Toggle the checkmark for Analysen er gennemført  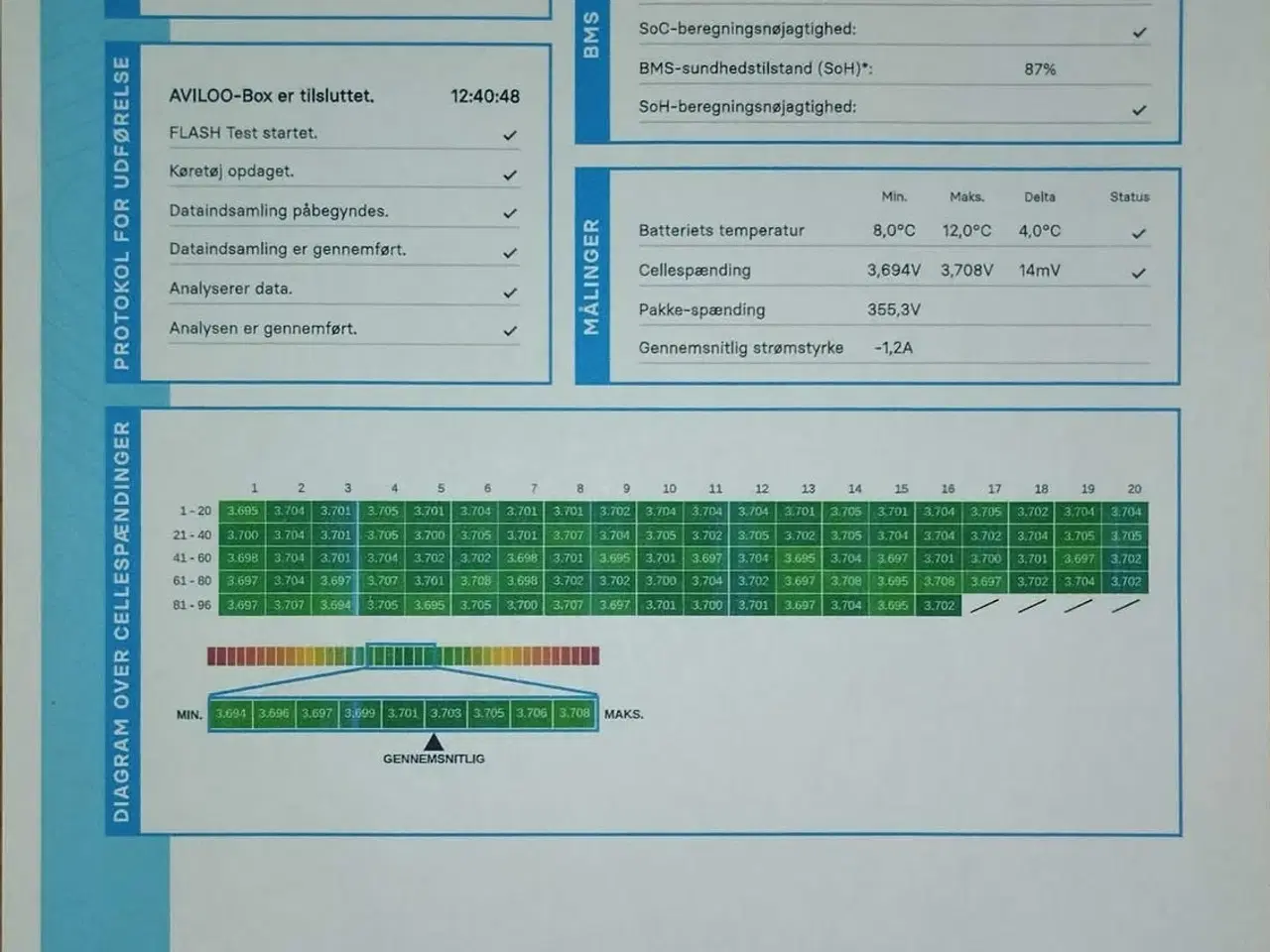coord(510,328)
